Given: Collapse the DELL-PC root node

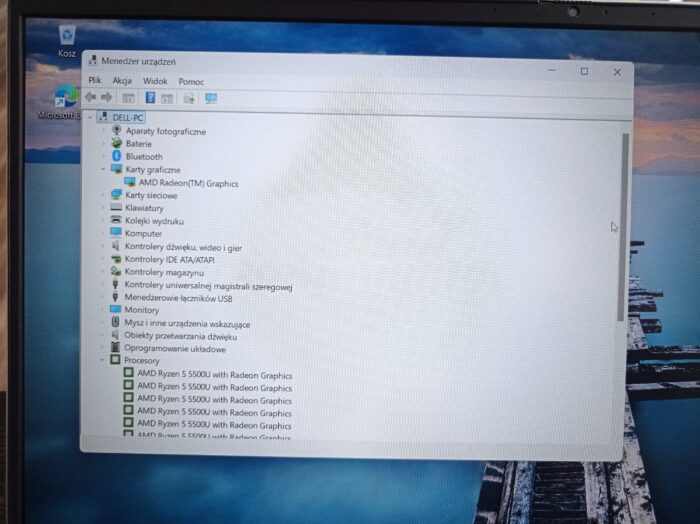Looking at the screenshot, I should [x=90, y=117].
